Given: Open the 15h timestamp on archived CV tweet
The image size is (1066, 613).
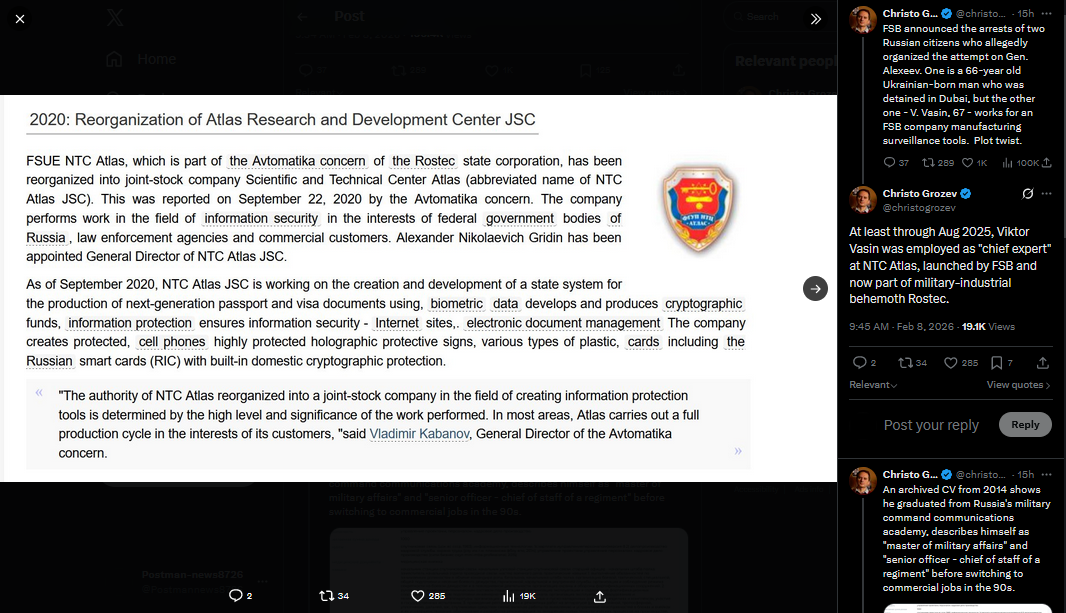Looking at the screenshot, I should [1025, 474].
